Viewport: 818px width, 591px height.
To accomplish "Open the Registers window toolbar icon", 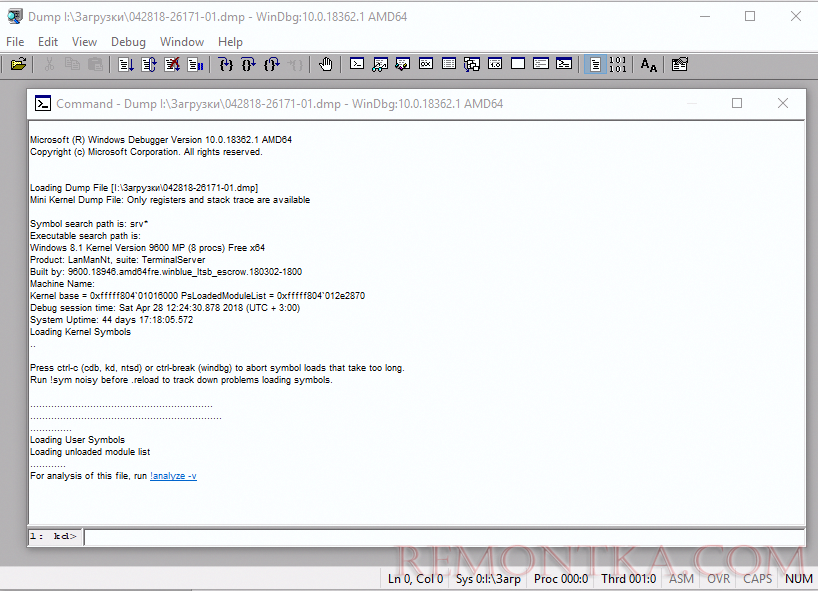I will coord(426,64).
